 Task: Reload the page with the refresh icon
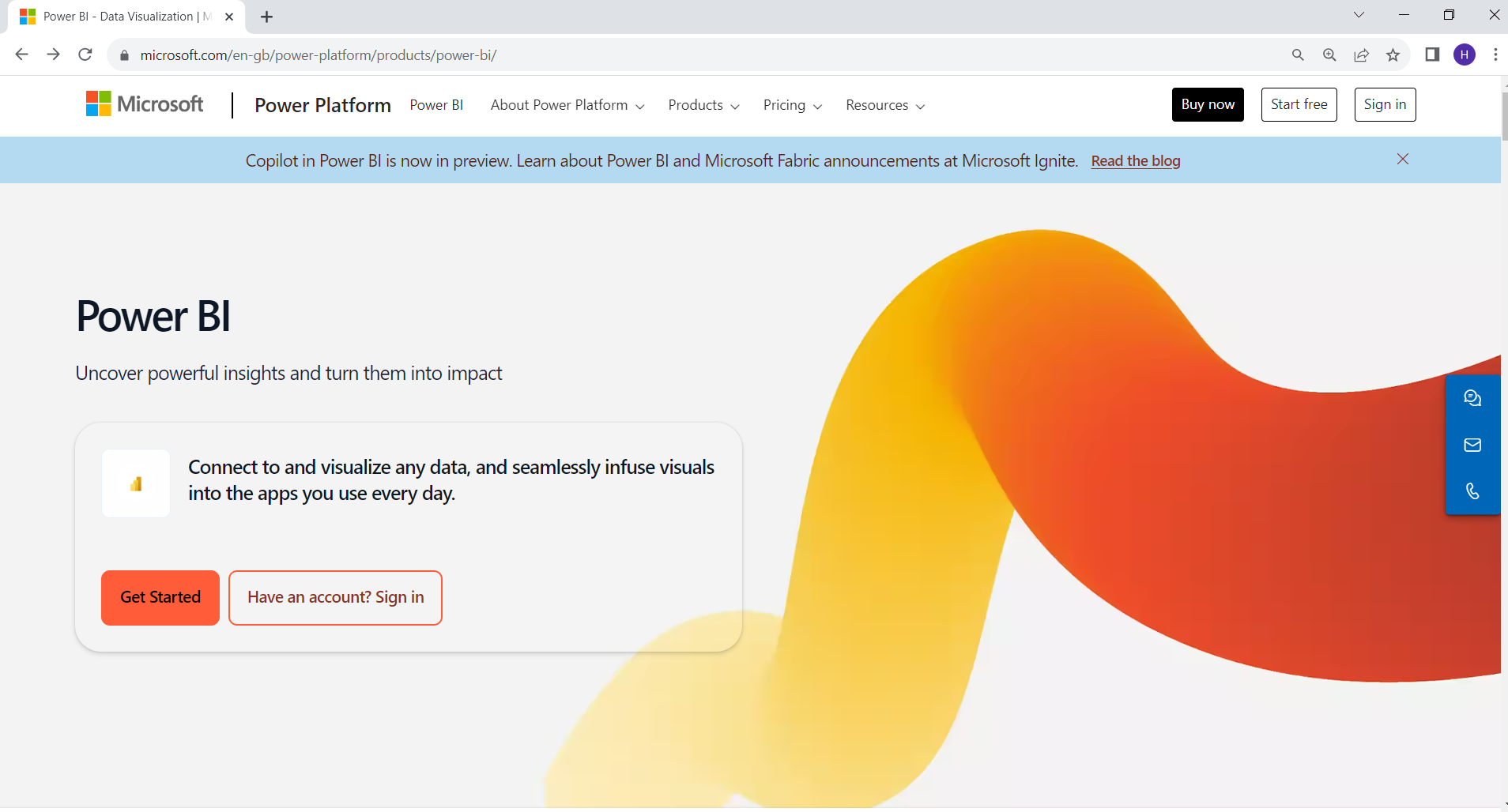click(x=85, y=55)
